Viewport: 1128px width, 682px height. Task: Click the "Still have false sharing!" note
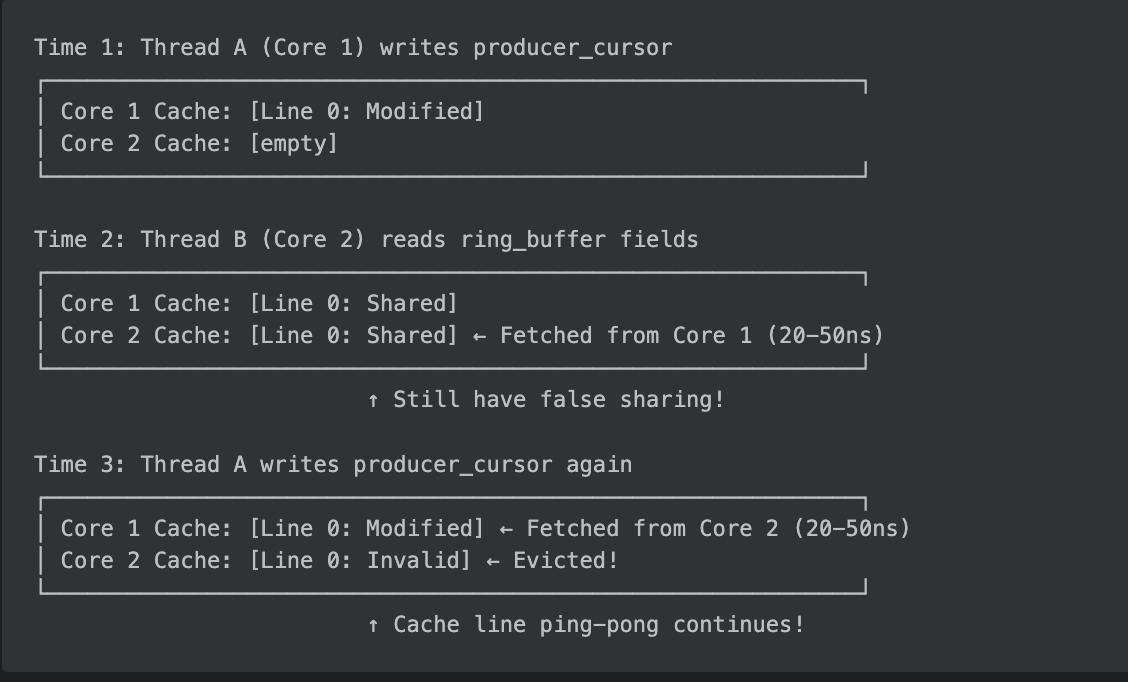pos(559,399)
